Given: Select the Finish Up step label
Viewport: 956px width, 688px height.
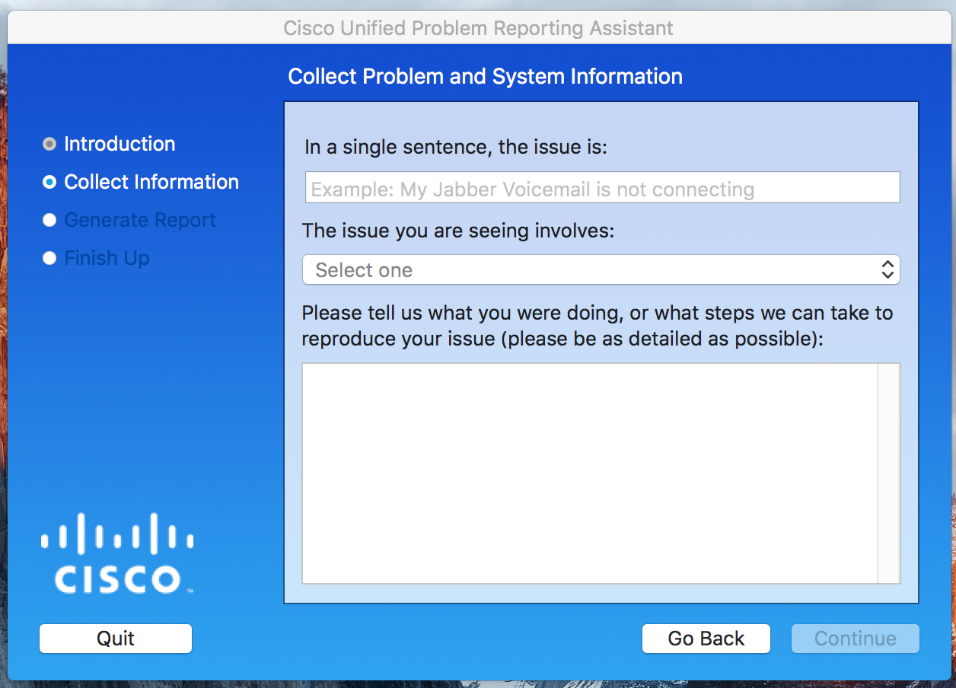Looking at the screenshot, I should pyautogui.click(x=107, y=258).
